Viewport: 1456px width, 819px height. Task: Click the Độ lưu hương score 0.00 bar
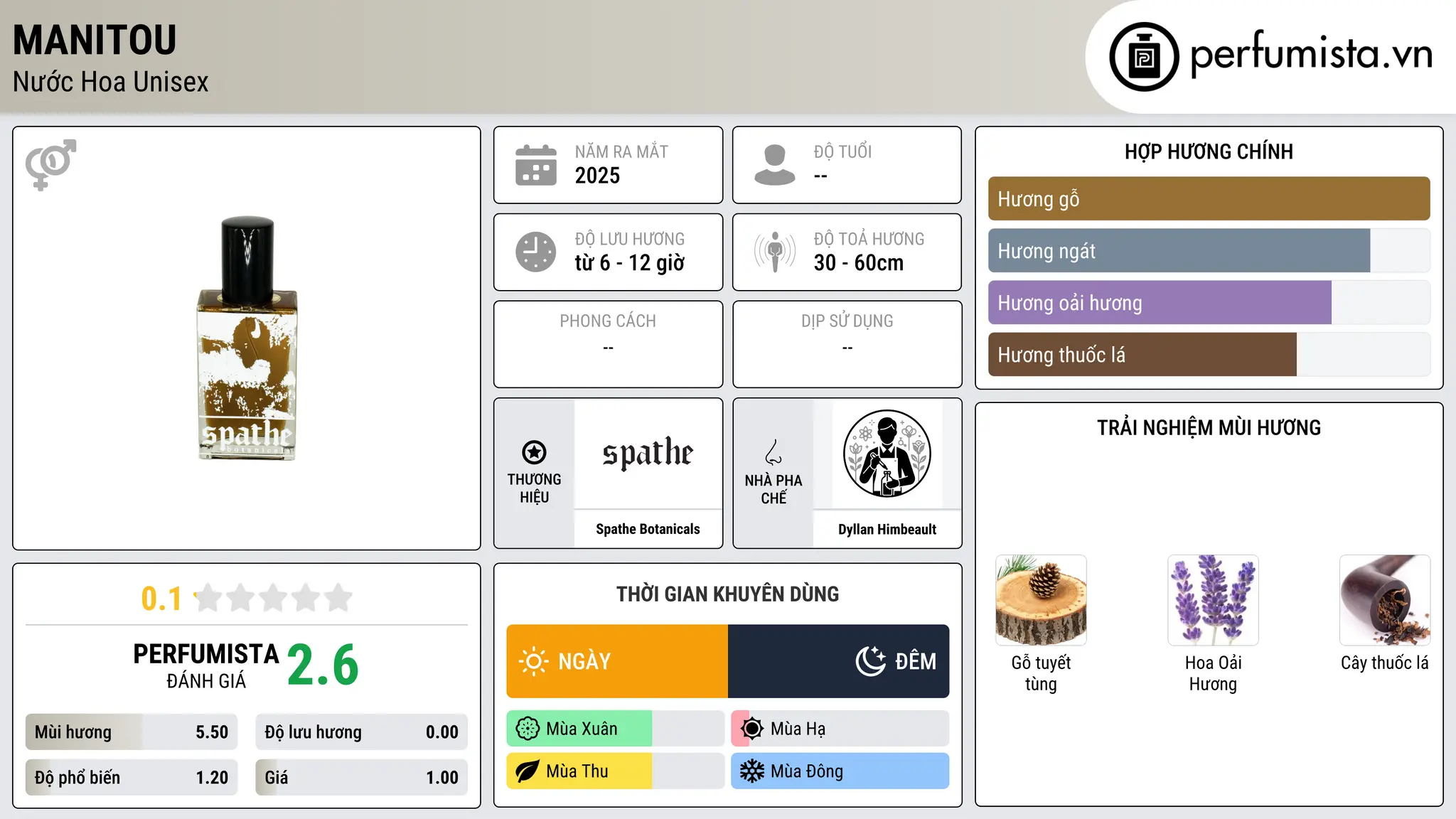362,732
